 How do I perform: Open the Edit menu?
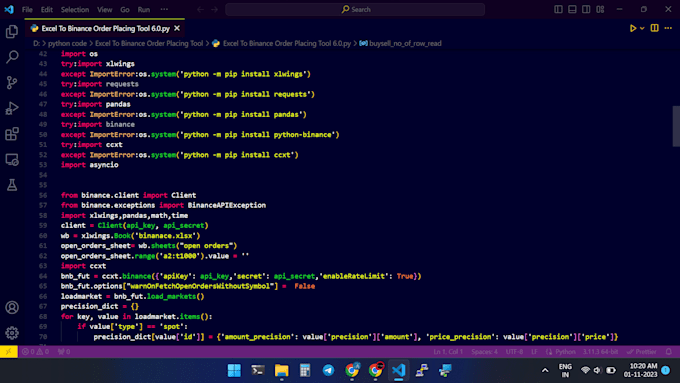(x=46, y=9)
